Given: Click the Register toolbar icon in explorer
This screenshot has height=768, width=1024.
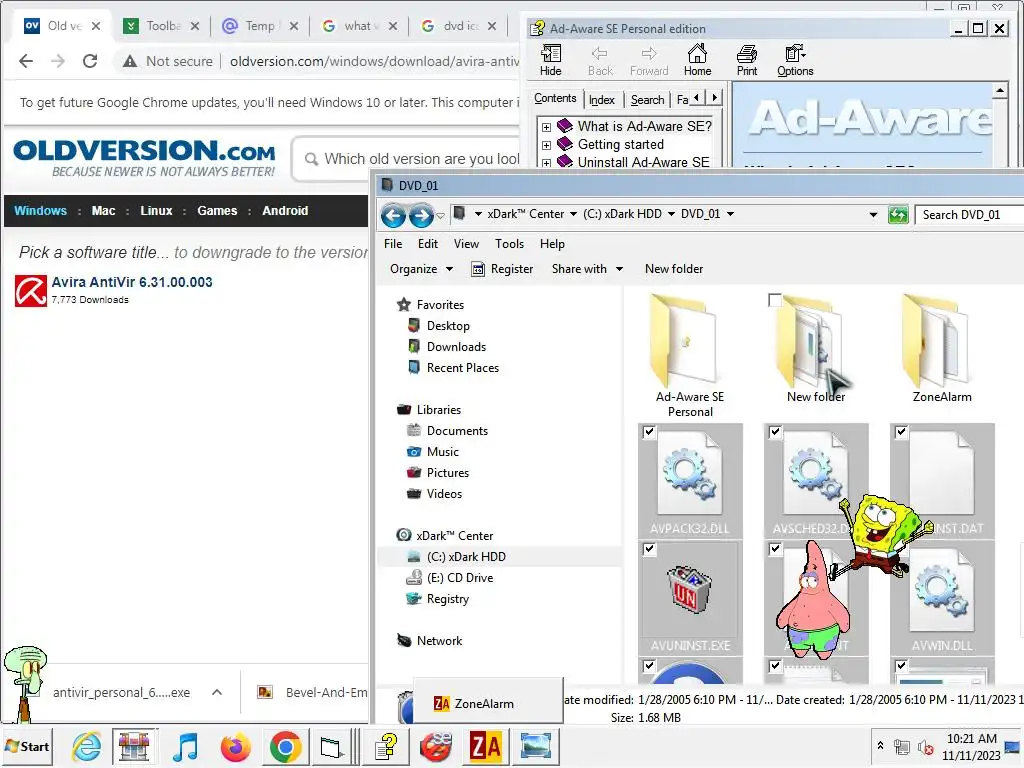Looking at the screenshot, I should coord(478,269).
